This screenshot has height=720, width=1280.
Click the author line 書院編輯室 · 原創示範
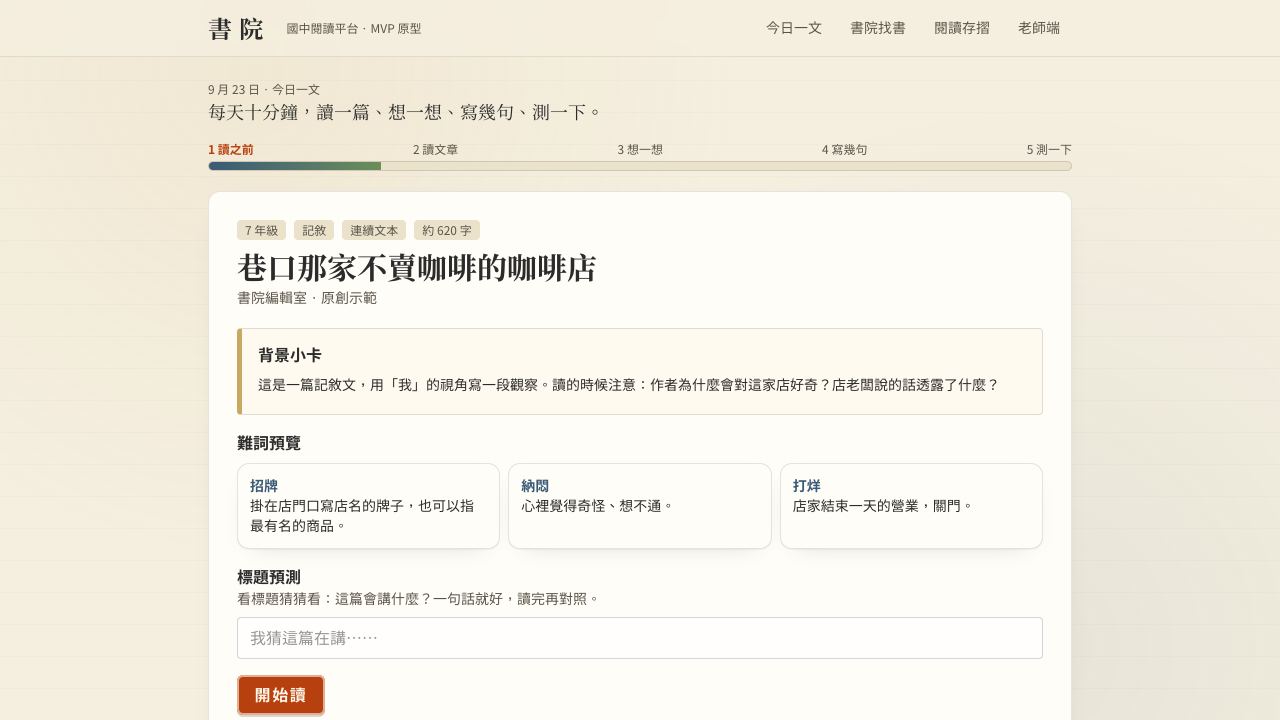pos(307,298)
